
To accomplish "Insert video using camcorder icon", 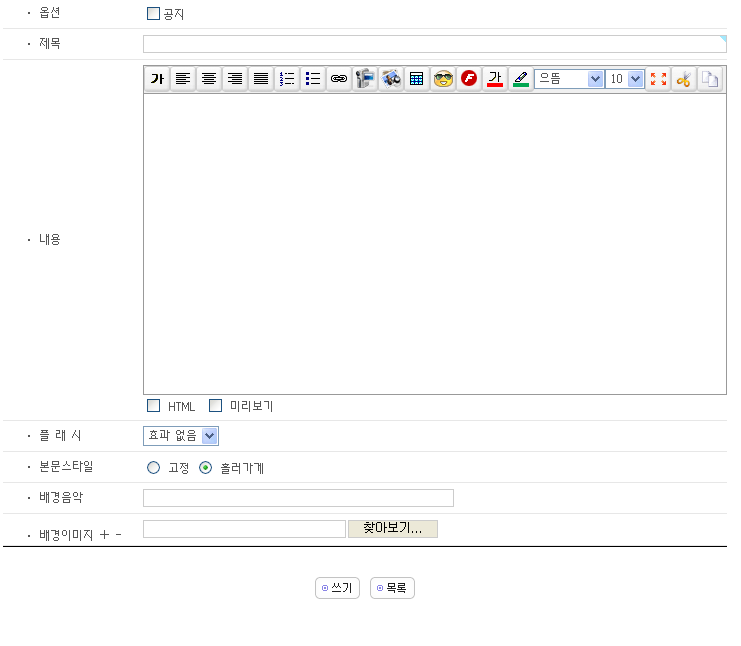I will (365, 78).
